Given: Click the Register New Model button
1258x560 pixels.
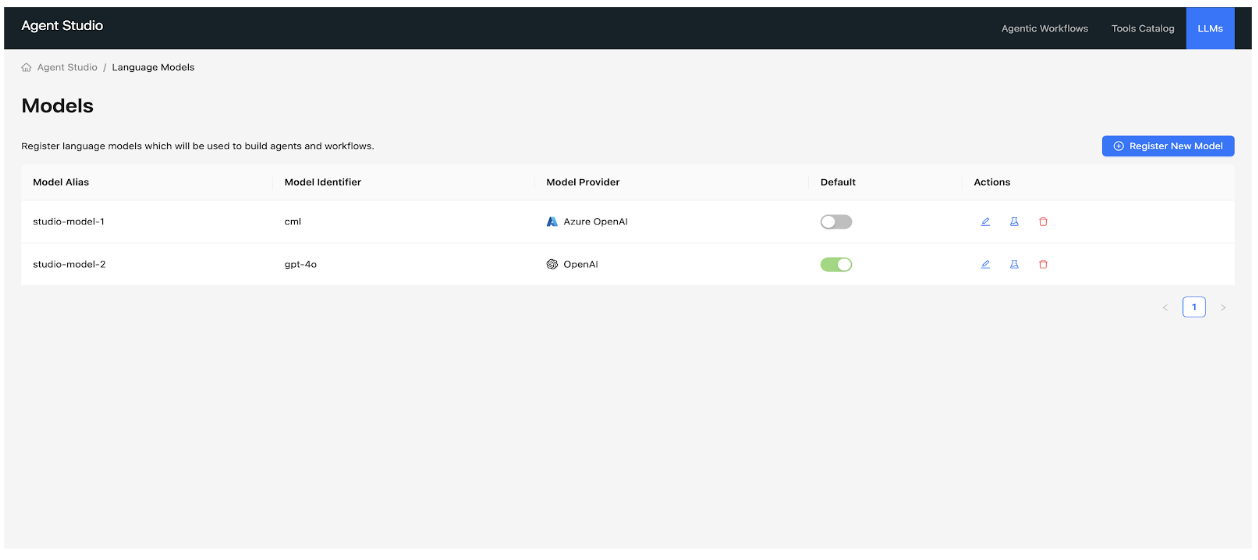Looking at the screenshot, I should click(1168, 146).
